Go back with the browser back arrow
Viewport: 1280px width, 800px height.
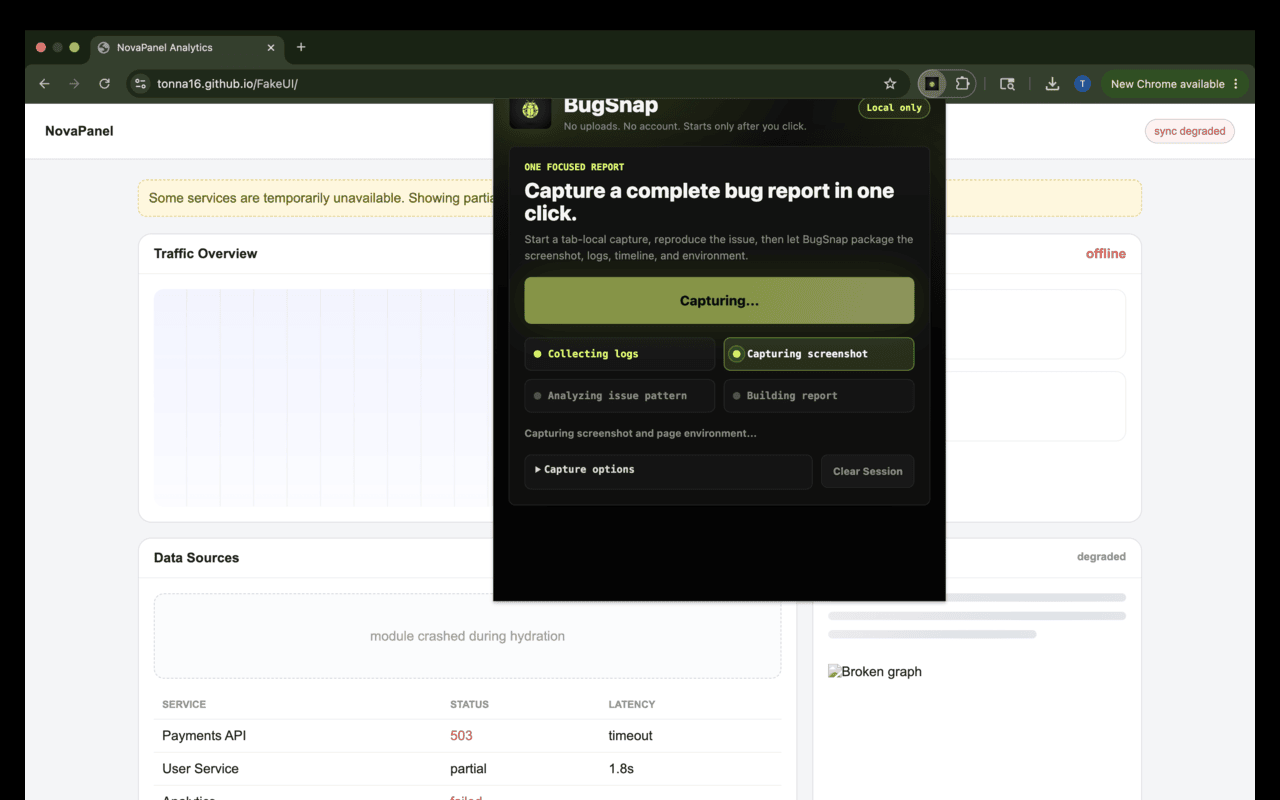[x=44, y=84]
